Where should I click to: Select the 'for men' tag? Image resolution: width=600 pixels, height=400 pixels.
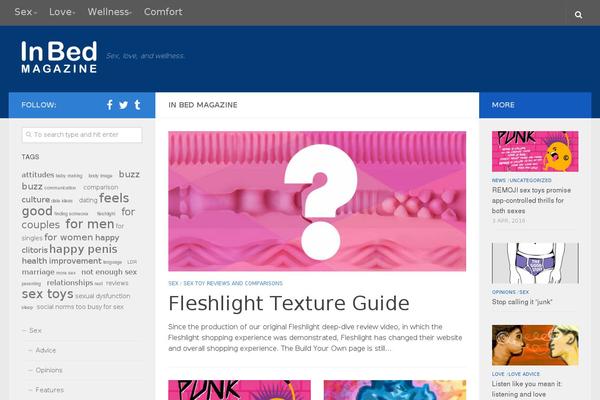[x=90, y=224]
